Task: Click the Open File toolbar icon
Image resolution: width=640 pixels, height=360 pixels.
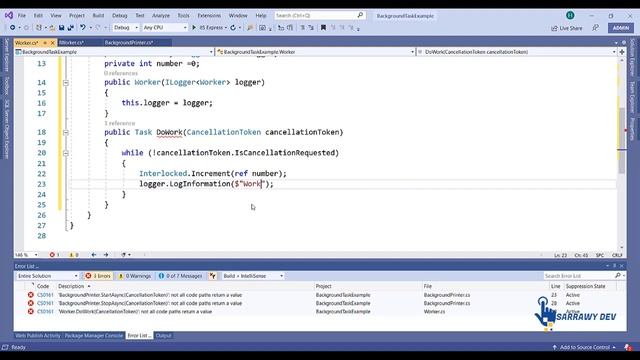Action: coord(52,28)
